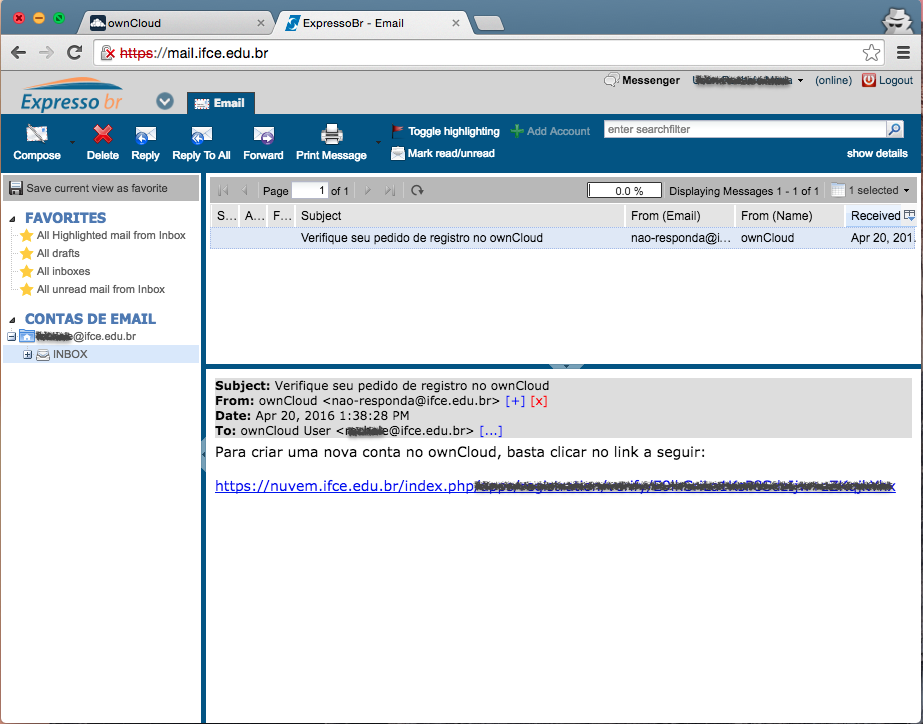Focus the search filter field
The image size is (923, 724).
click(x=745, y=129)
